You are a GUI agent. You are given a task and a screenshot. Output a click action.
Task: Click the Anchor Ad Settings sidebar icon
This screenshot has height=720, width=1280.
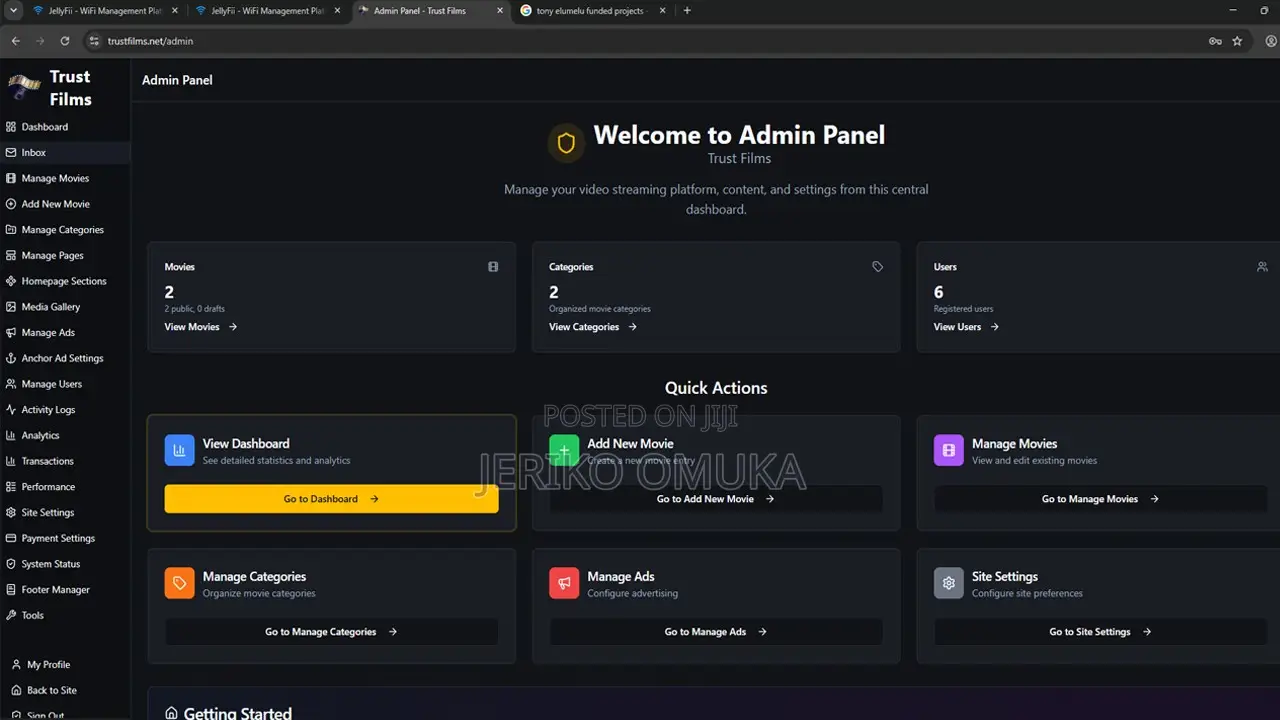pos(11,358)
